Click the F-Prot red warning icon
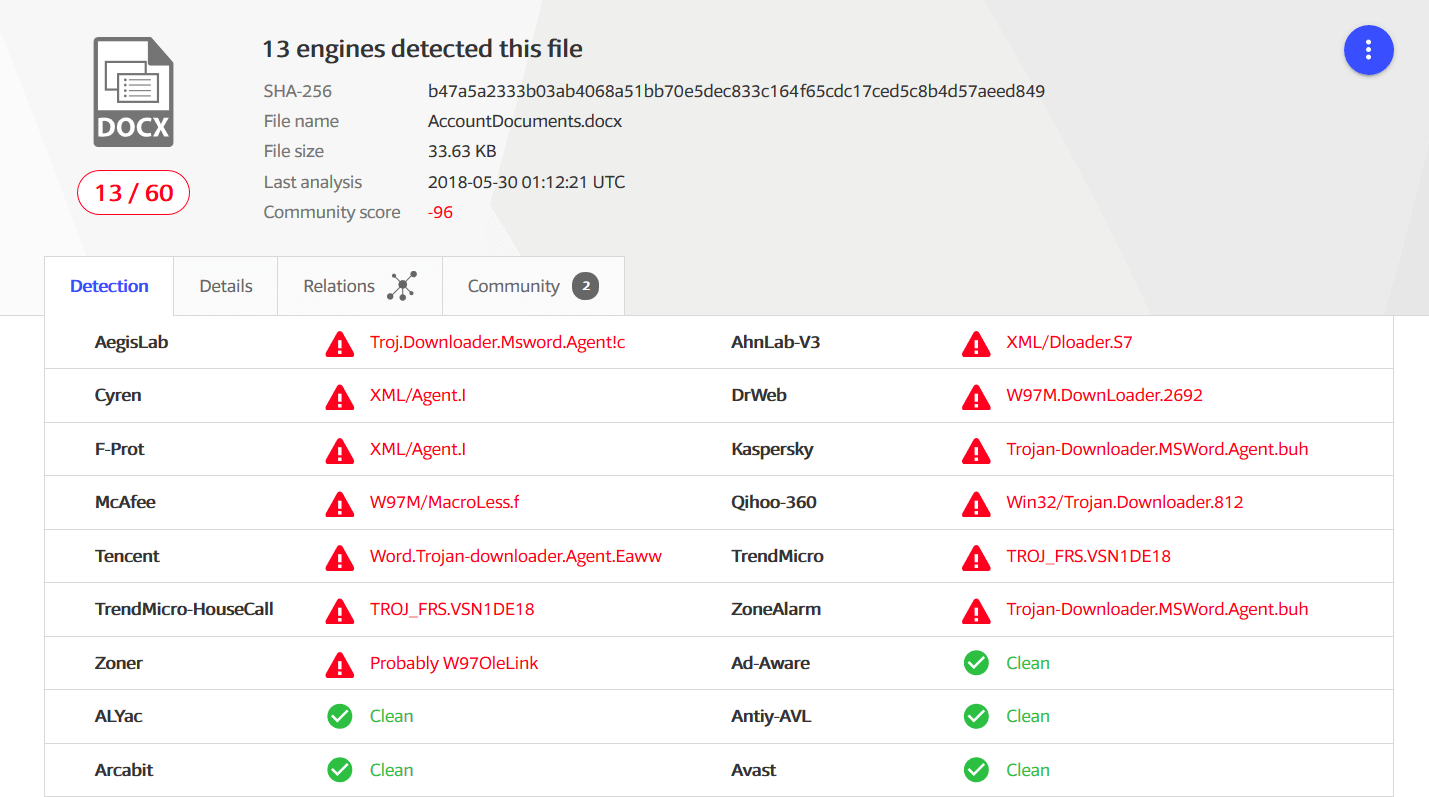 pos(340,451)
